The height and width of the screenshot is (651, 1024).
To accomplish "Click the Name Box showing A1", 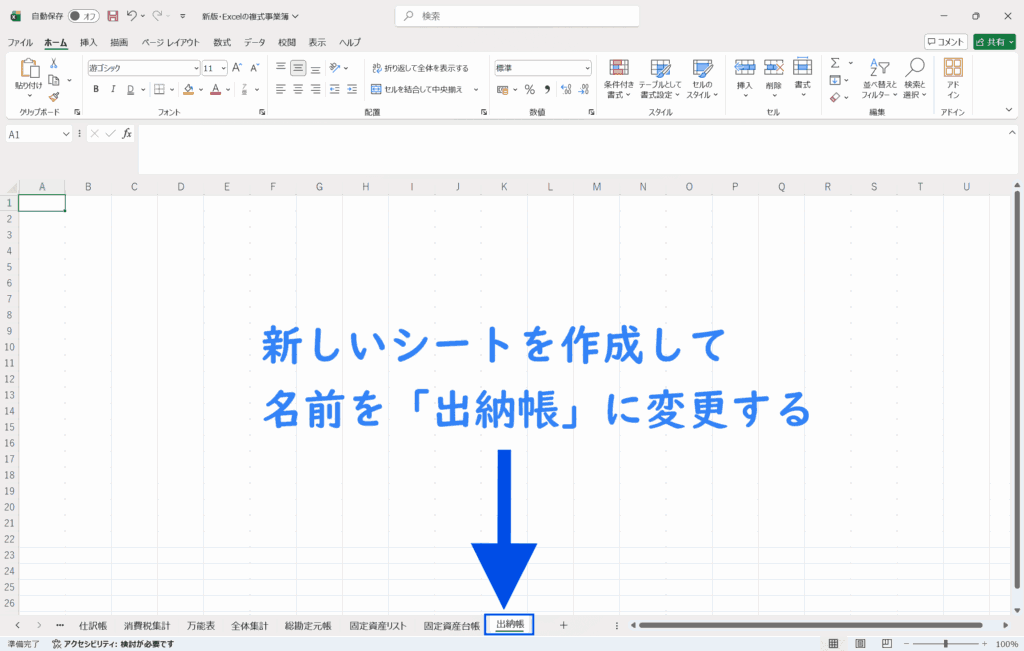I will coord(34,133).
